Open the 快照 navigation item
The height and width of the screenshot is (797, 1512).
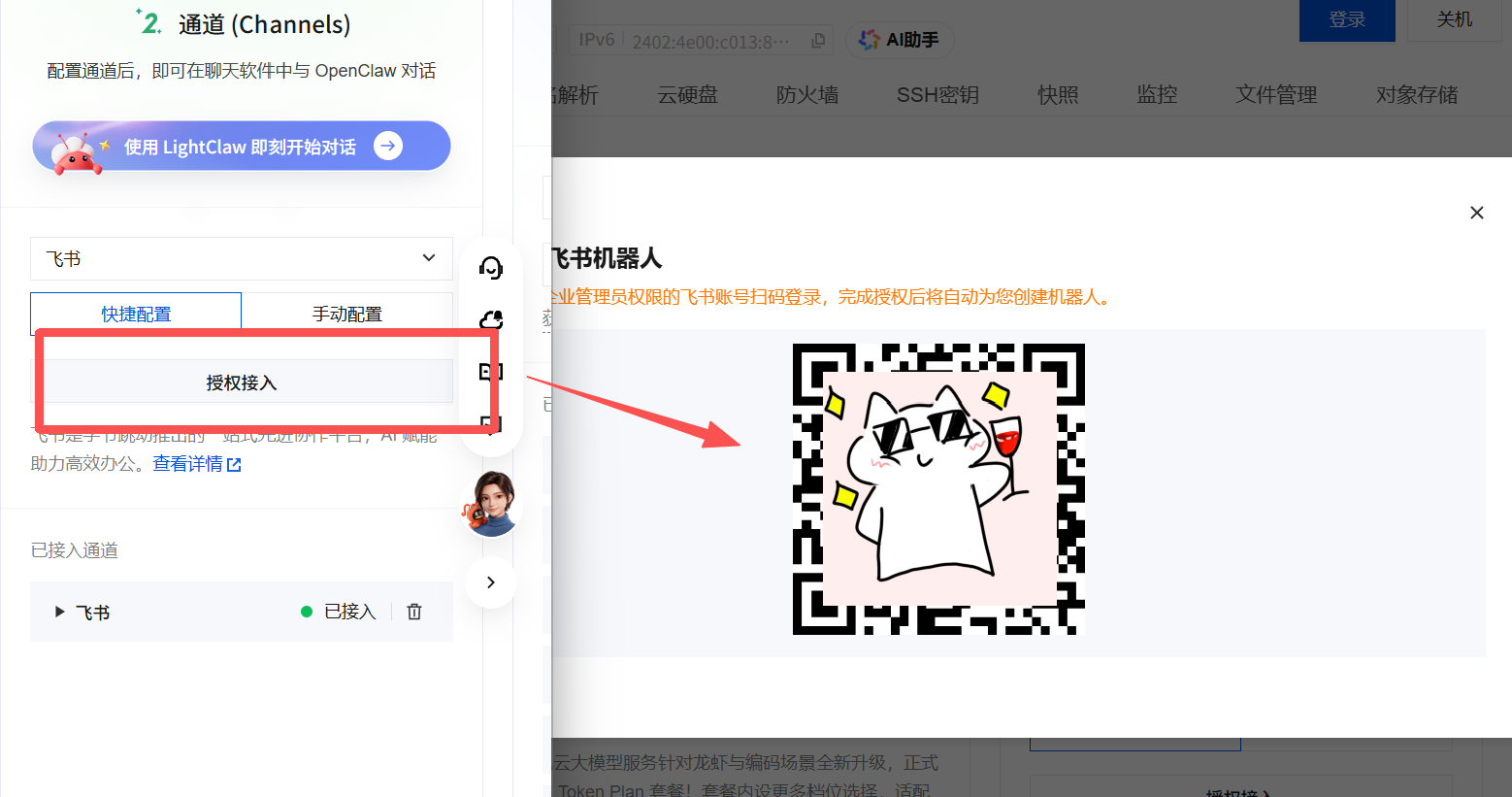click(x=1057, y=94)
